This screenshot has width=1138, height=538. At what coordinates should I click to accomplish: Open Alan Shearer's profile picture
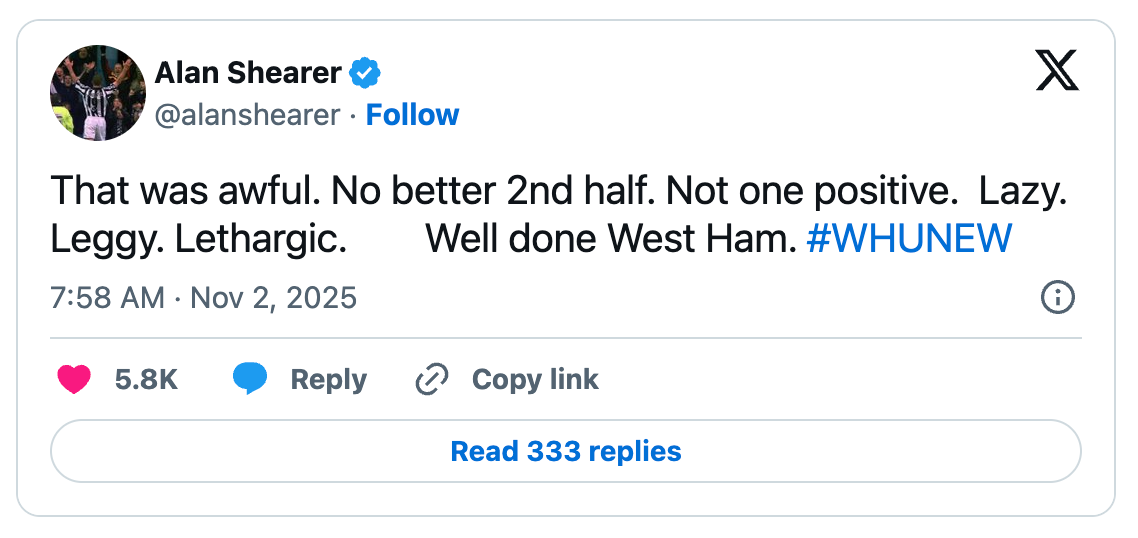tap(97, 93)
